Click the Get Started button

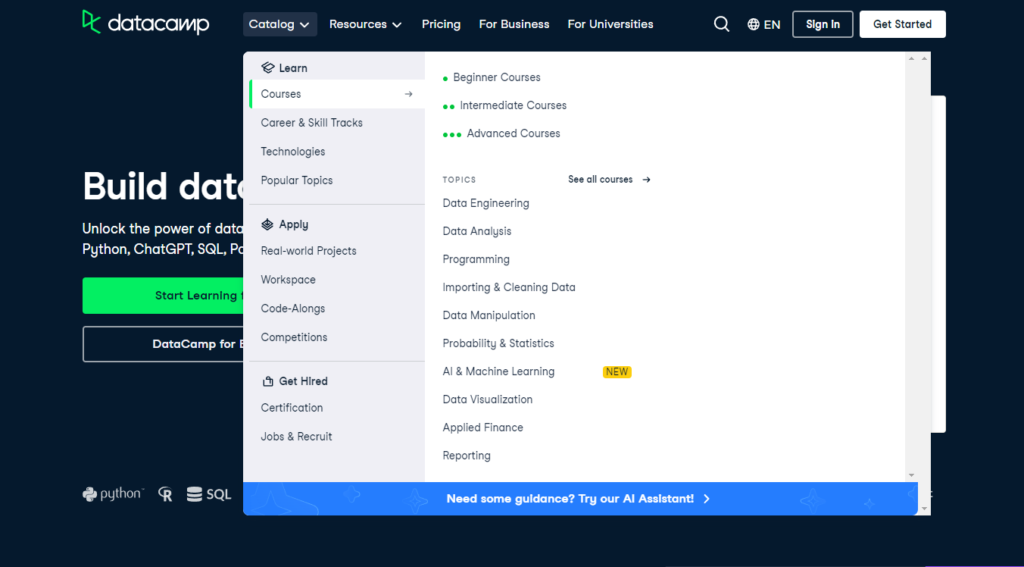902,24
